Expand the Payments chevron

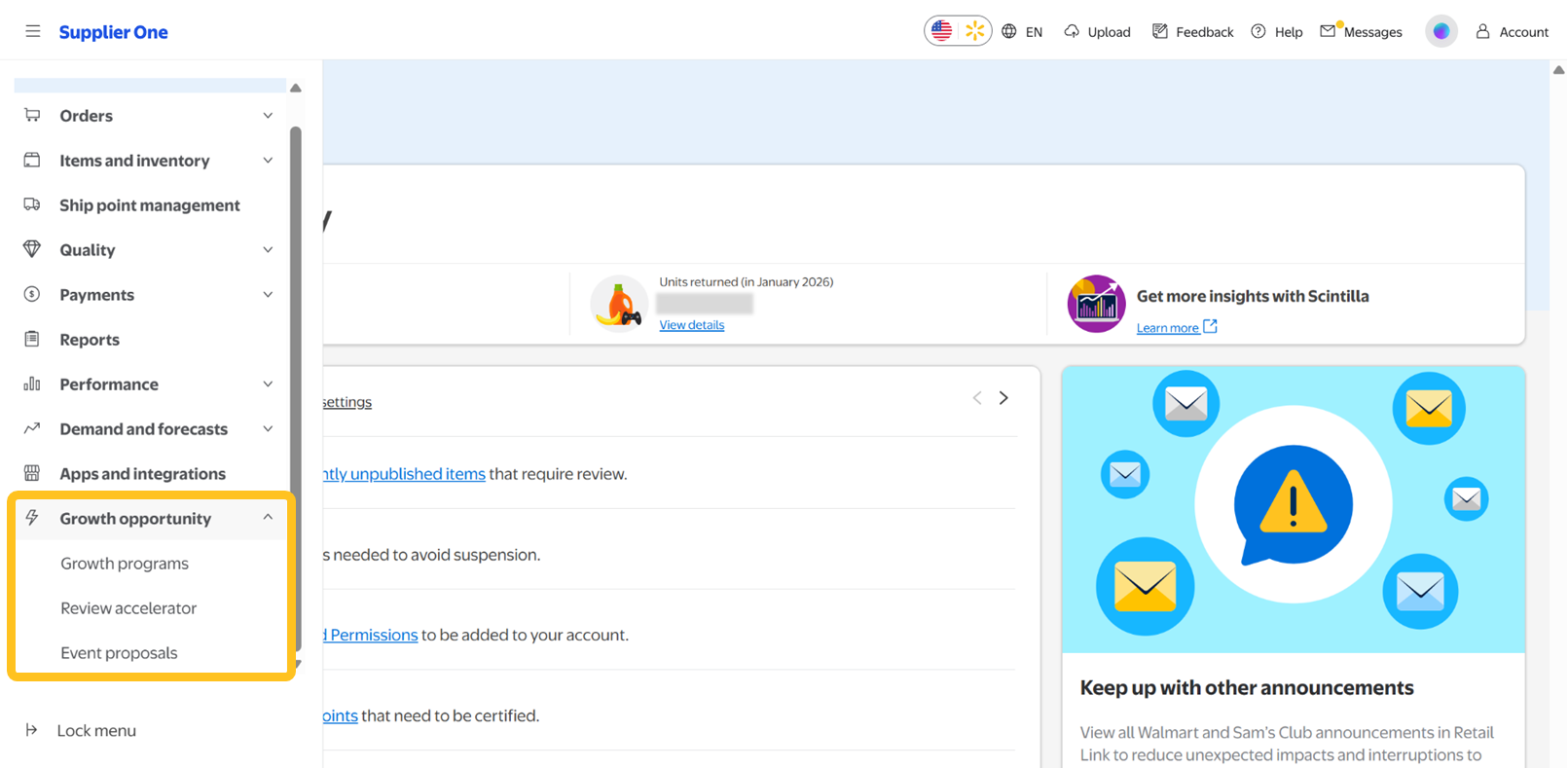pyautogui.click(x=268, y=295)
